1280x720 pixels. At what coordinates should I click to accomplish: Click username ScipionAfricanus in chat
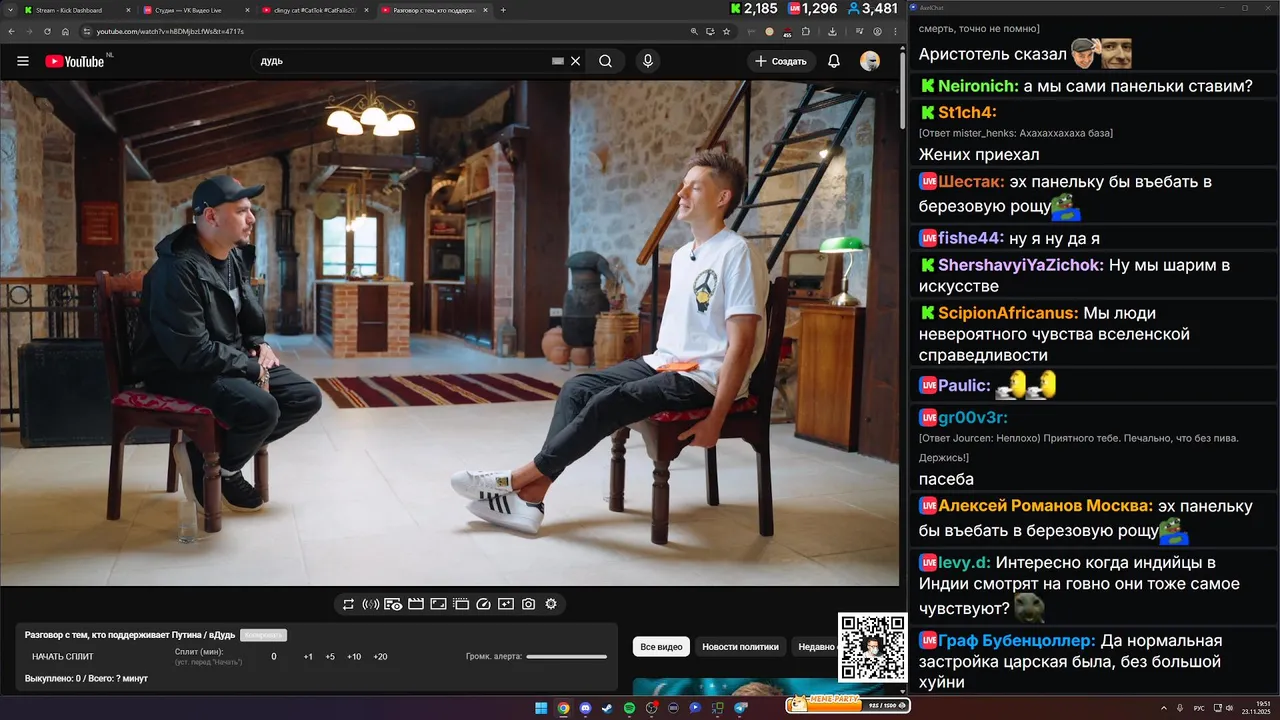tap(1008, 313)
